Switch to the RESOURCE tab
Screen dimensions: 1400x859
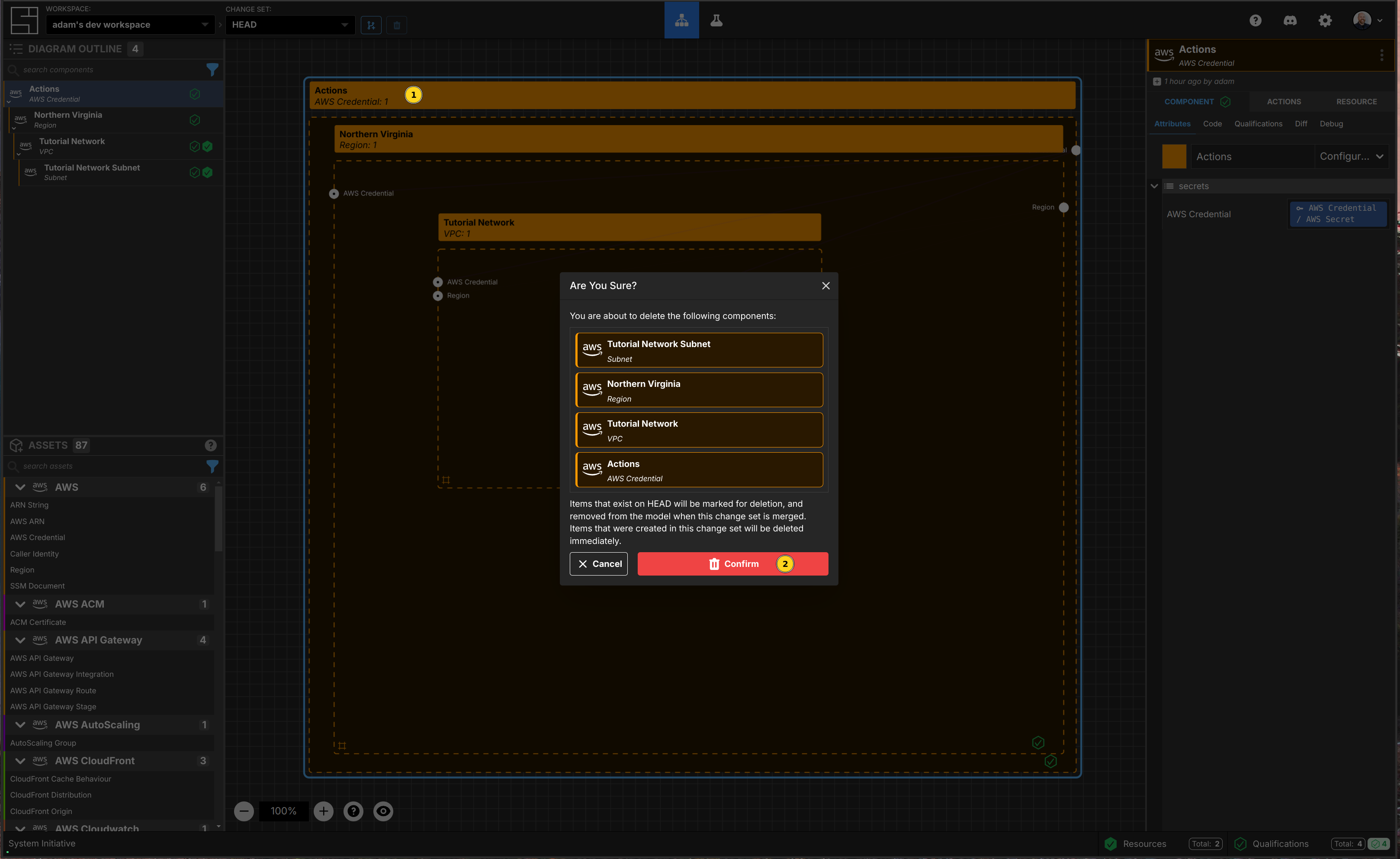pyautogui.click(x=1356, y=102)
